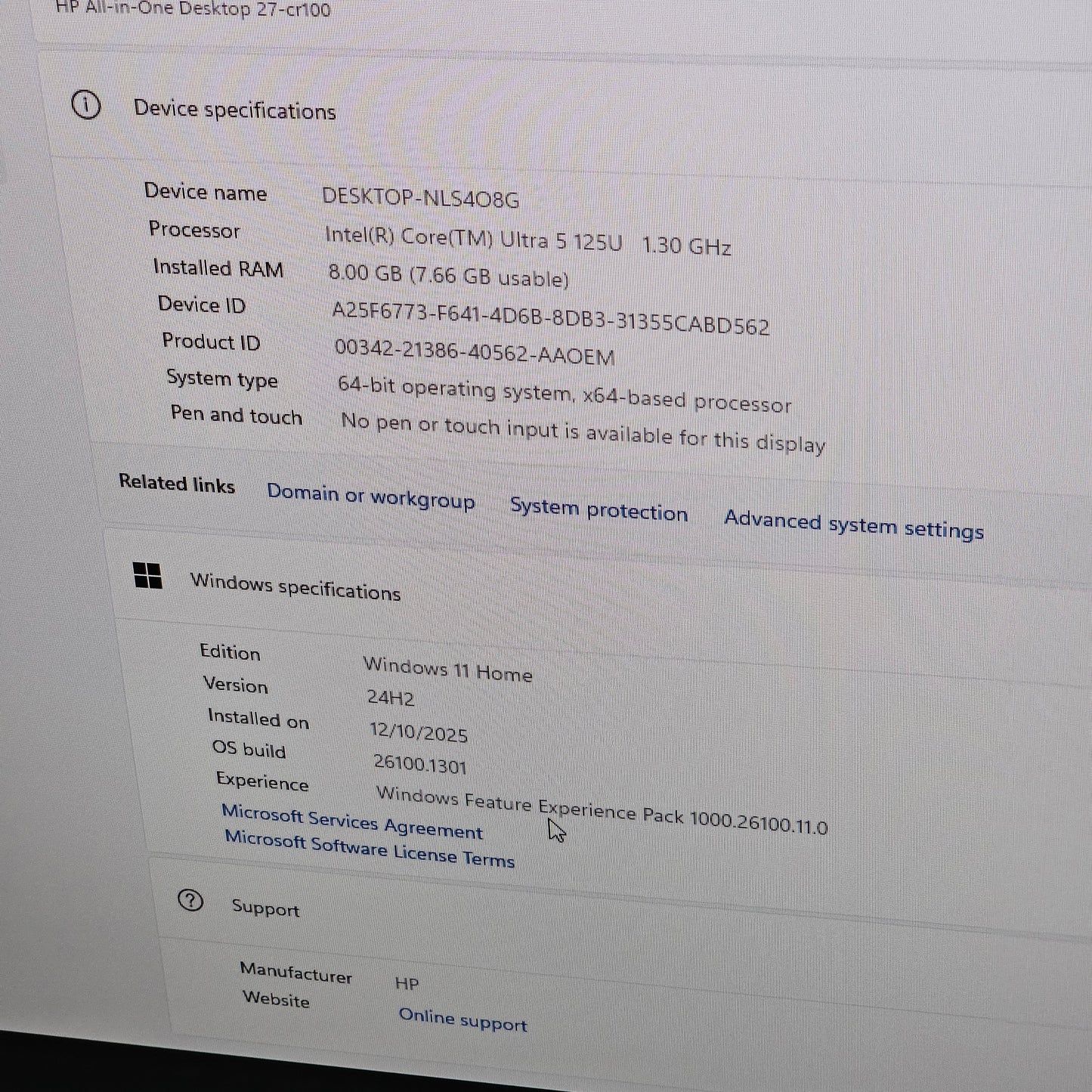Image resolution: width=1092 pixels, height=1092 pixels.
Task: Open the Microsoft Services Agreement
Action: pos(352,824)
